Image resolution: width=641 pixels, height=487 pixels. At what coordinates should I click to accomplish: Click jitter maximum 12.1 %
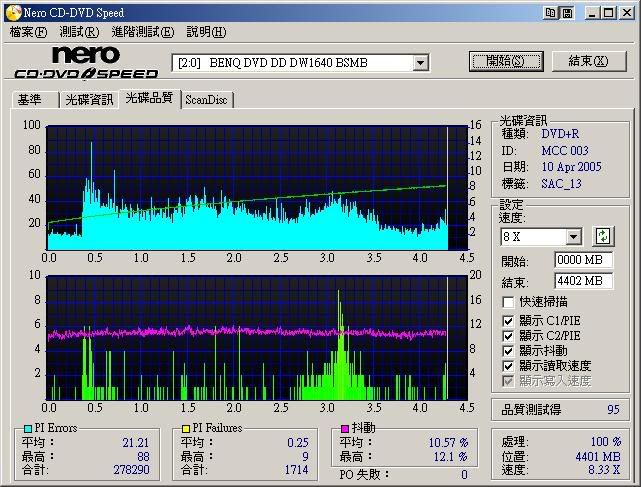point(450,456)
